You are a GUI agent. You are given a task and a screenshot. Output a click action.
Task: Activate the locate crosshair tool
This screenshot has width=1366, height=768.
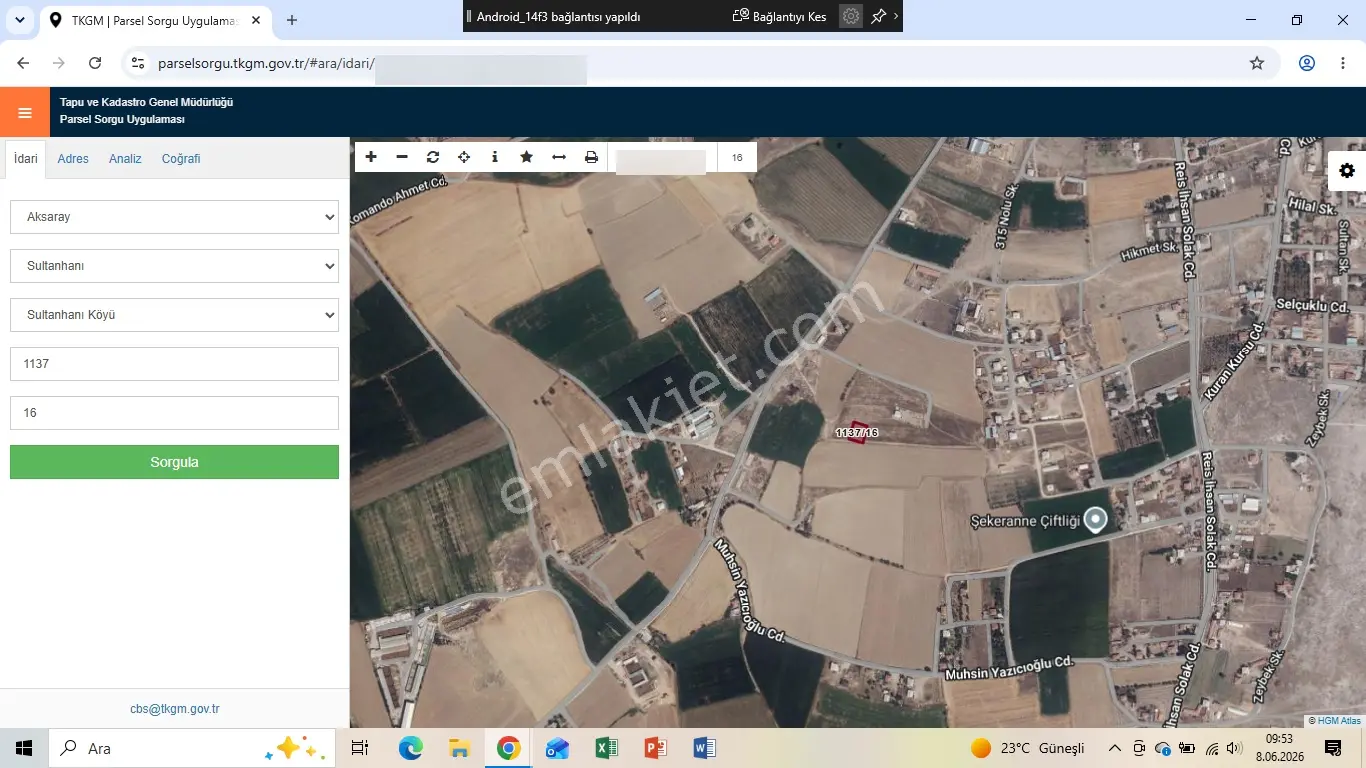[x=464, y=157]
